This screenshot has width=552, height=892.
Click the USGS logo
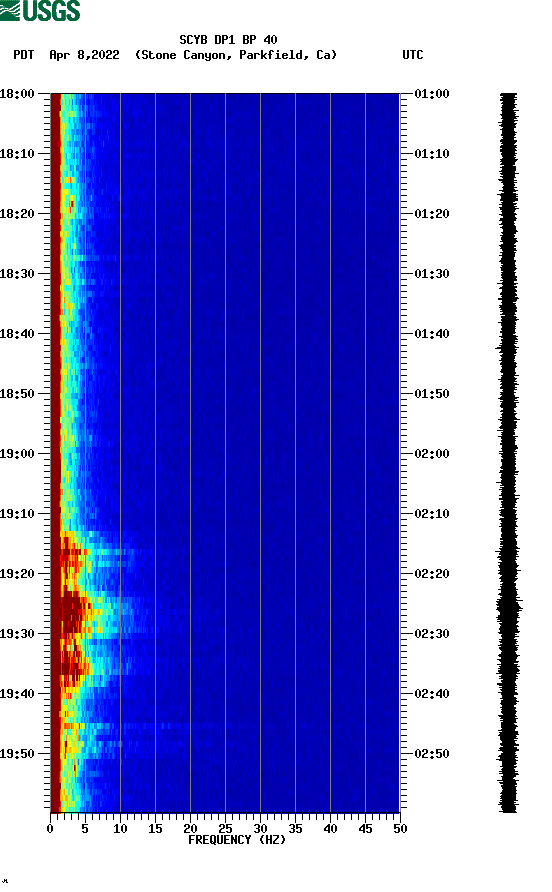pyautogui.click(x=40, y=10)
